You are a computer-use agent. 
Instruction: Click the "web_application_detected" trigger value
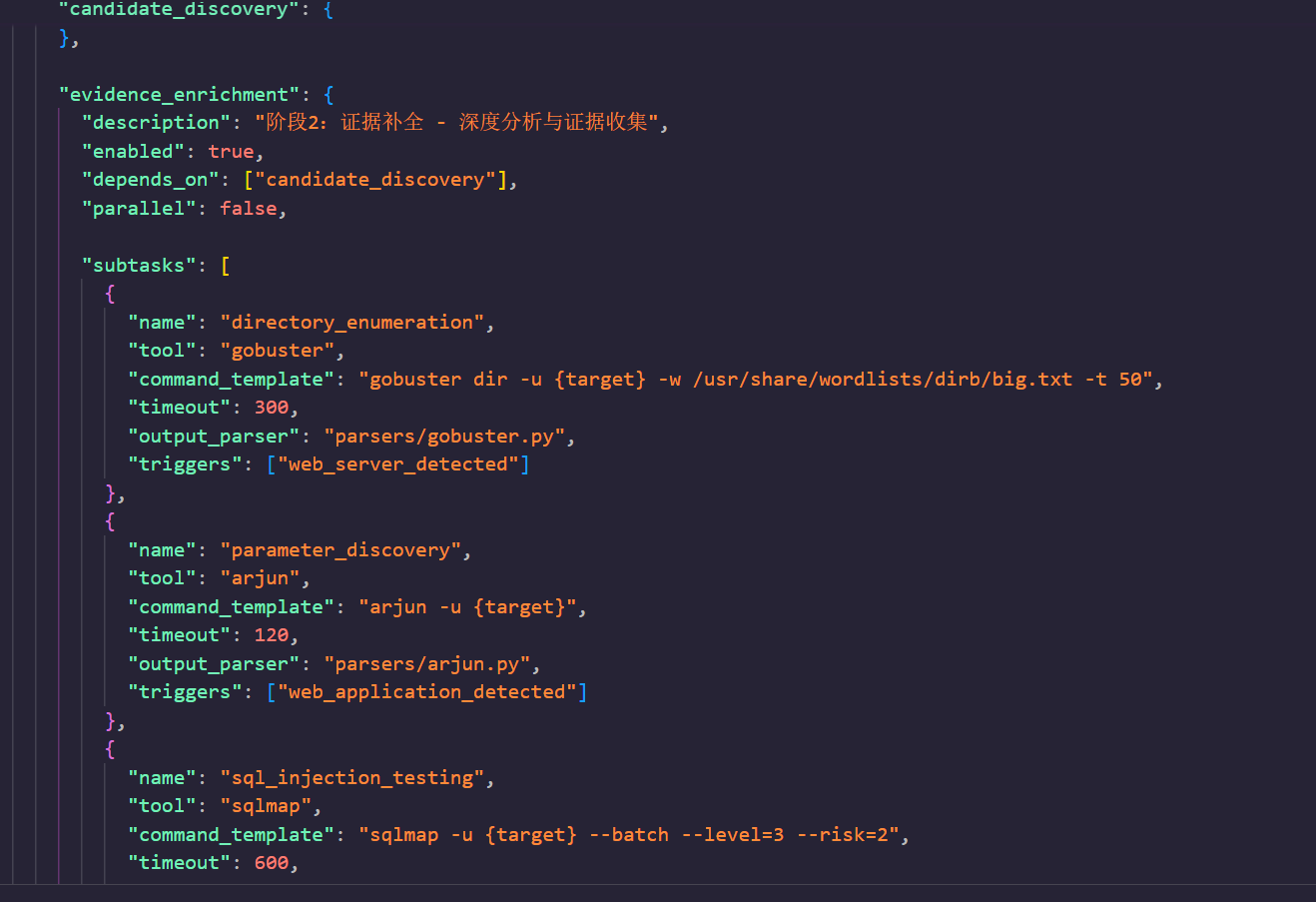[426, 692]
